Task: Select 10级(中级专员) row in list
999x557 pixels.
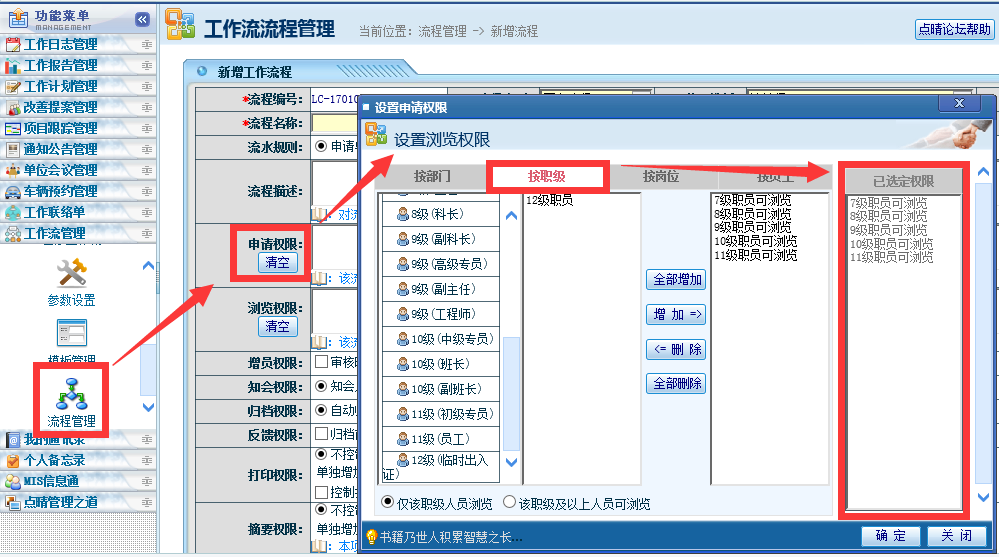Action: [441, 339]
